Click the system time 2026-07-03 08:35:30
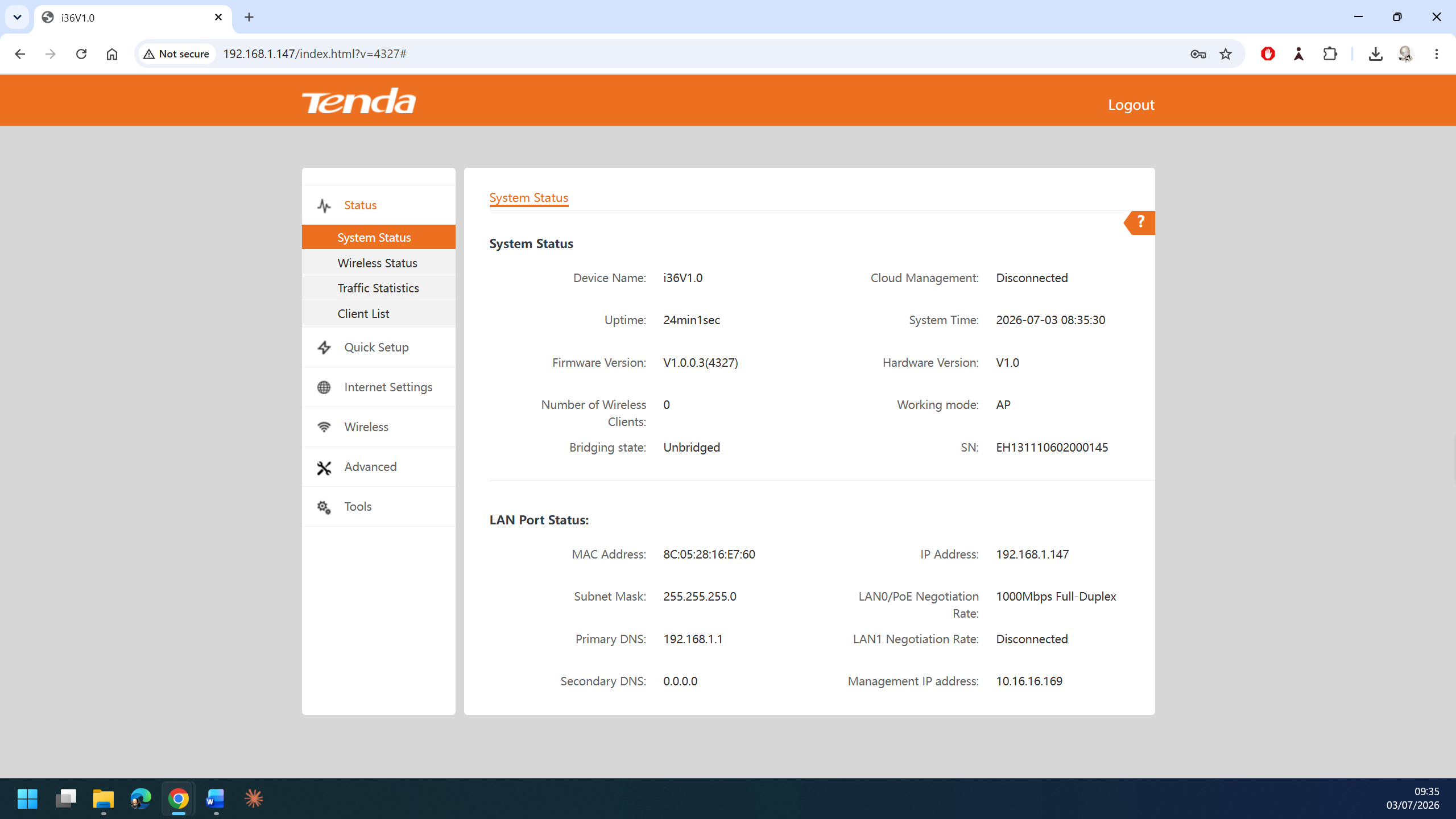The width and height of the screenshot is (1456, 819). tap(1050, 320)
